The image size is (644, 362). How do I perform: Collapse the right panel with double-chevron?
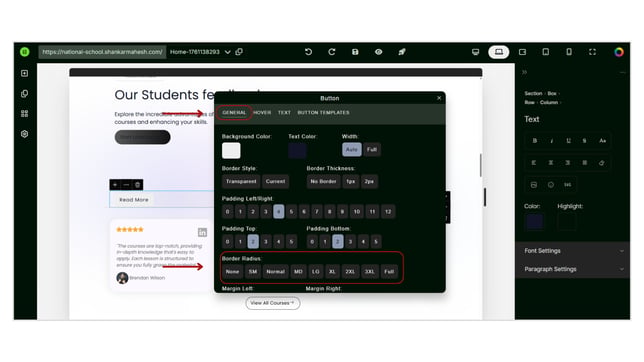coord(524,72)
